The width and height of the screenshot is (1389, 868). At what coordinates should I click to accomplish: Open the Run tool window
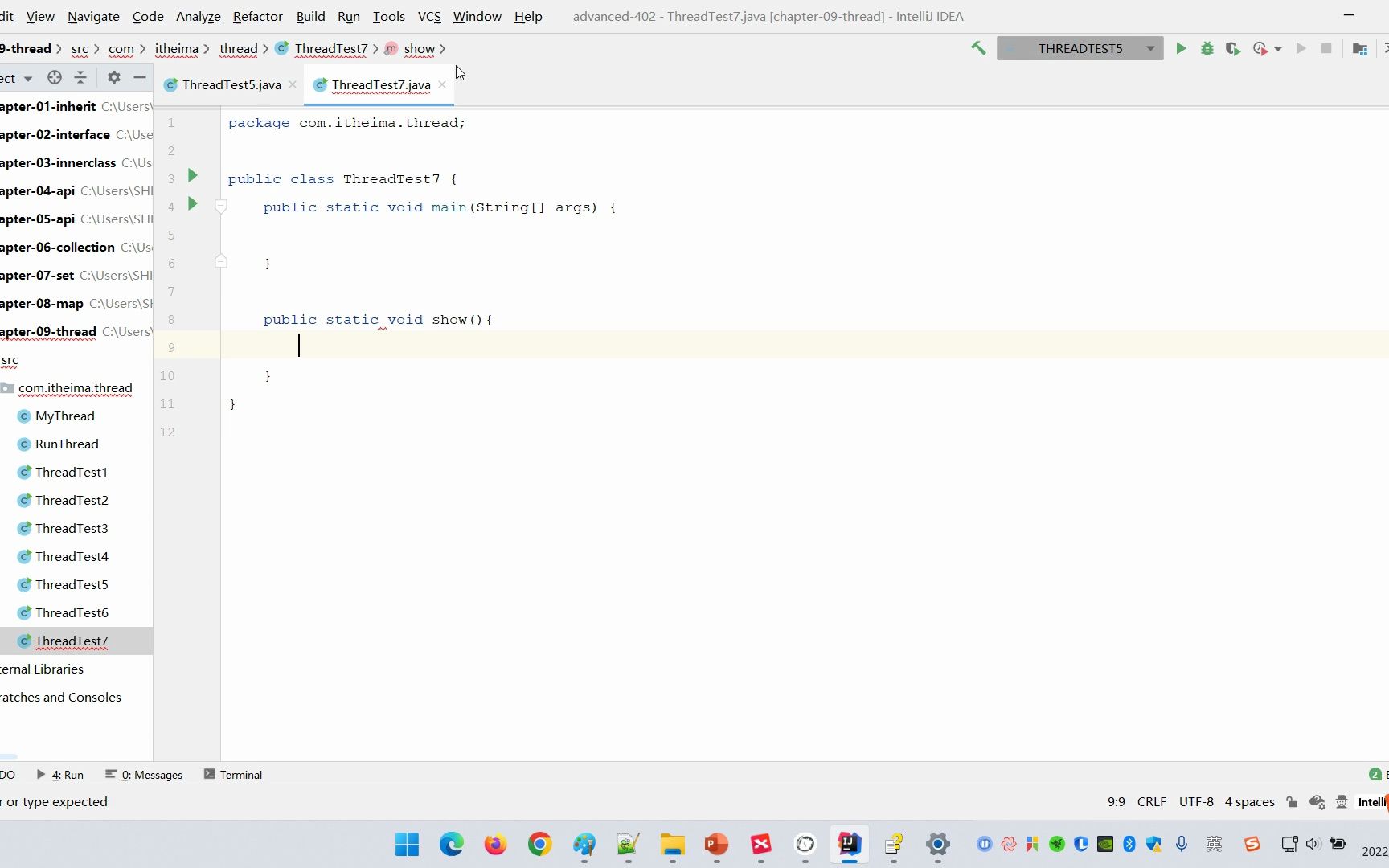(x=60, y=775)
